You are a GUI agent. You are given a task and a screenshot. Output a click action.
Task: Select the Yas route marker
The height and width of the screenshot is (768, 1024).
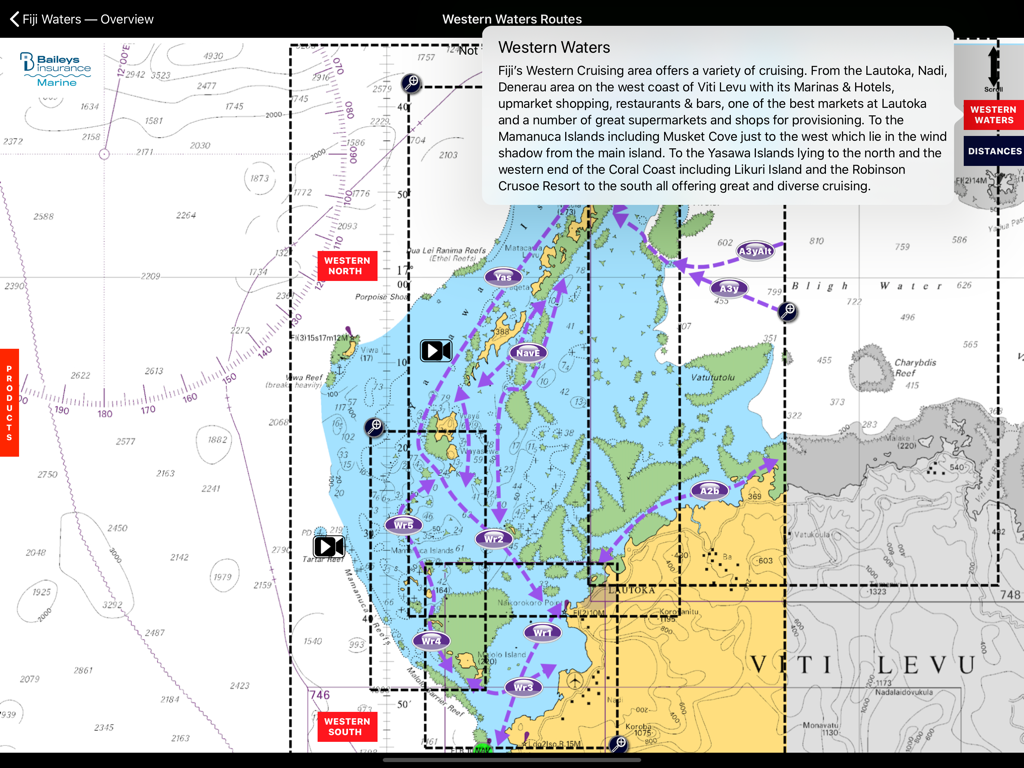tap(501, 274)
